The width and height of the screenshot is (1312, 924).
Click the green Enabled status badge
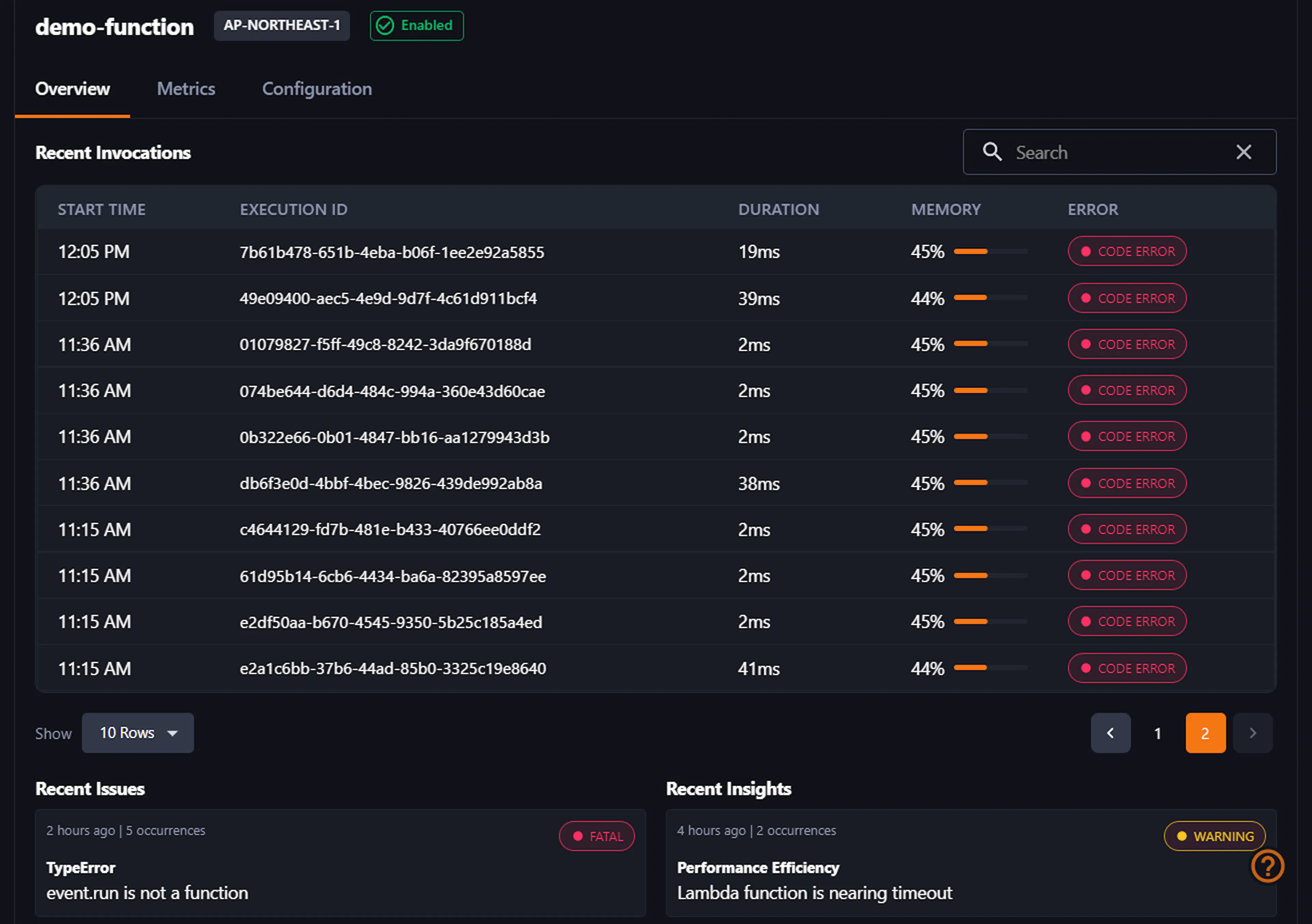(x=416, y=26)
